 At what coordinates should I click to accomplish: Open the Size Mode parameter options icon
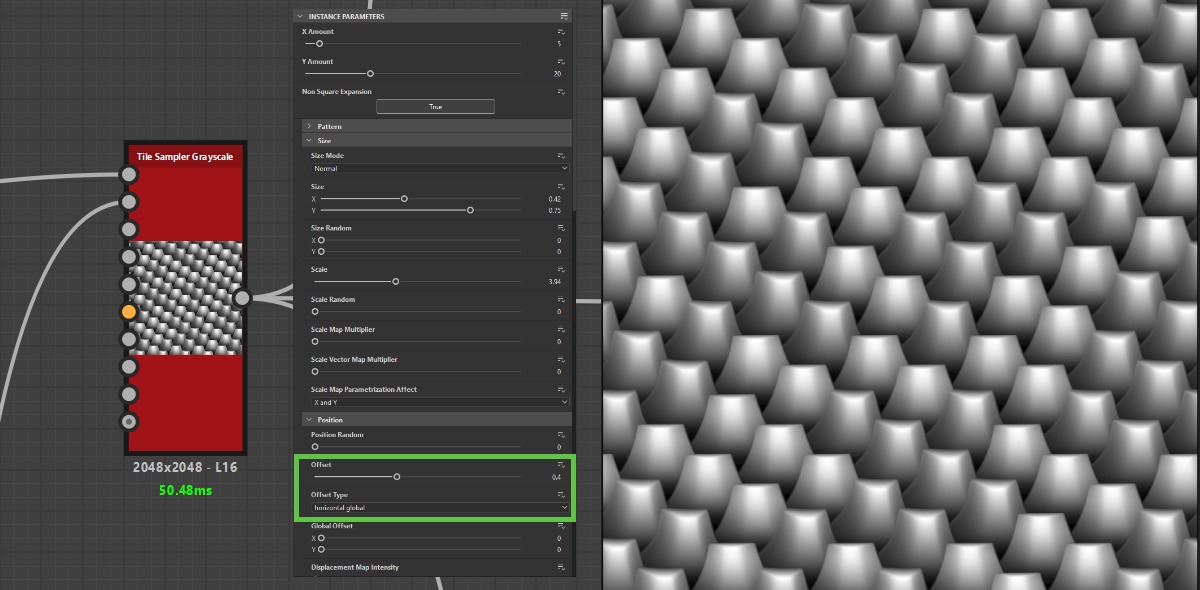(562, 156)
